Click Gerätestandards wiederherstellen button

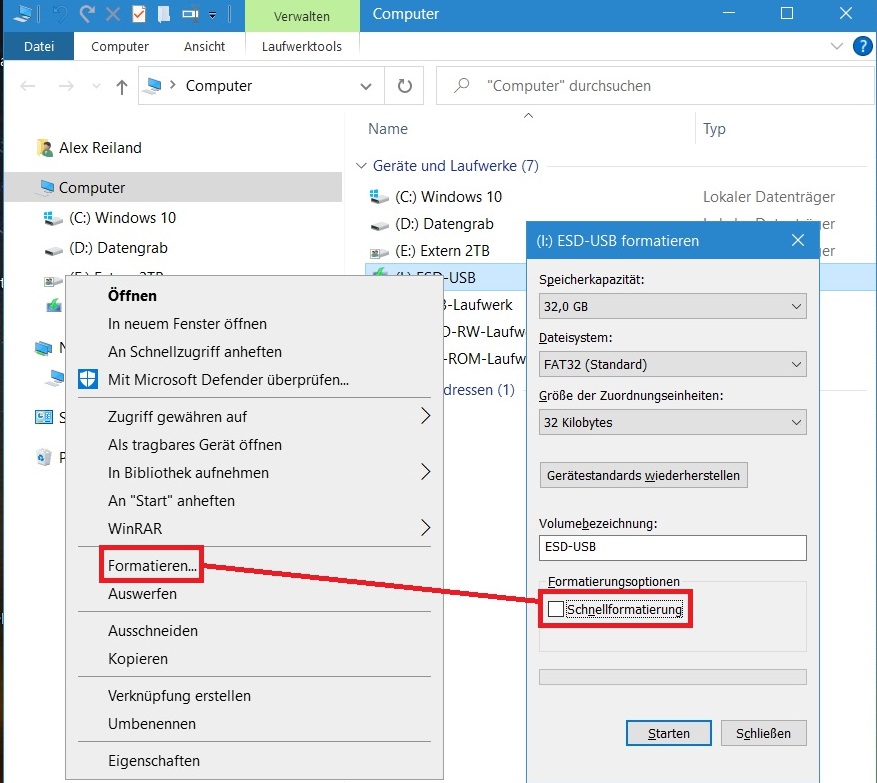(x=643, y=475)
